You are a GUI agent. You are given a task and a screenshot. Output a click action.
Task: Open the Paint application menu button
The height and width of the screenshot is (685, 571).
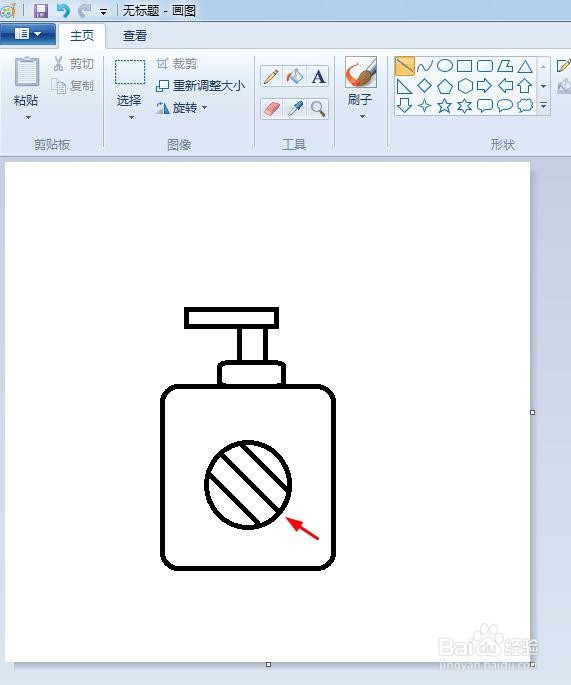click(x=28, y=34)
